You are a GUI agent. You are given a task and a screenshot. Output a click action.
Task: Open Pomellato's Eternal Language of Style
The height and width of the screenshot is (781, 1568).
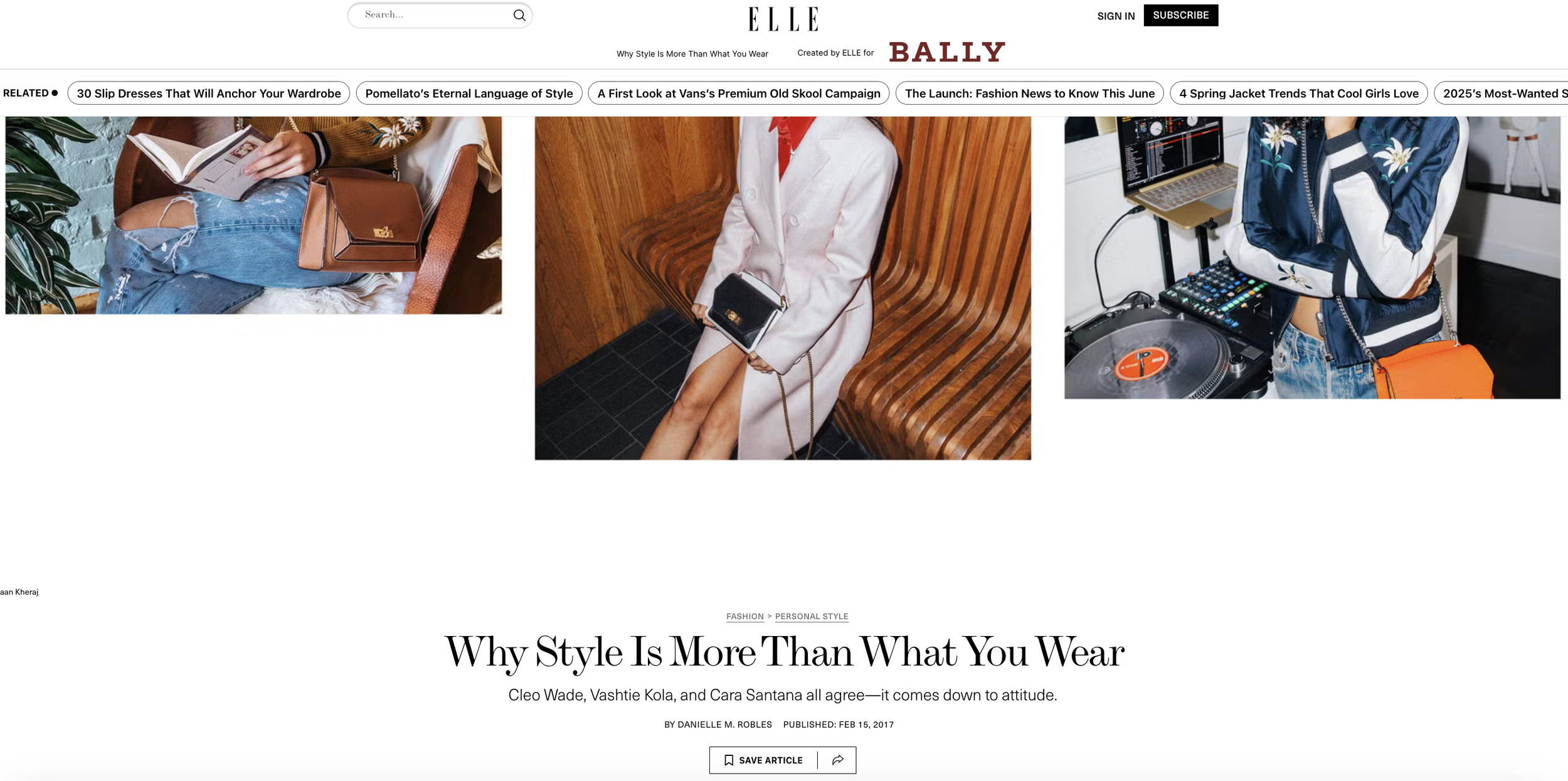tap(469, 93)
